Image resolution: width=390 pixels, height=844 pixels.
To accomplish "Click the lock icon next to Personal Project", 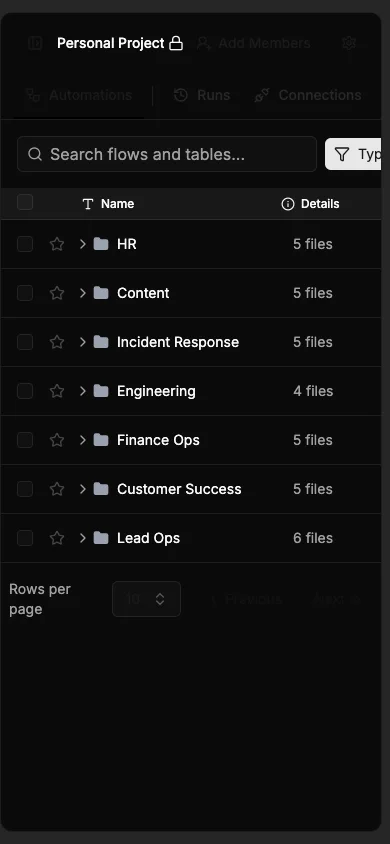I will 176,43.
